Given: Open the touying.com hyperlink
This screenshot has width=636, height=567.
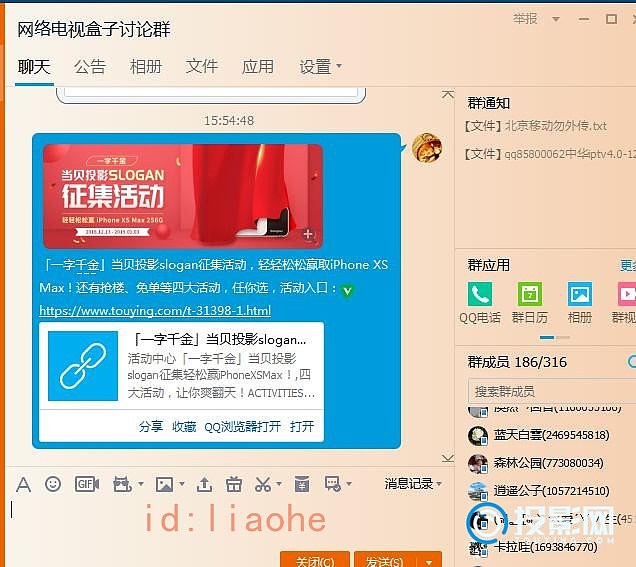Looking at the screenshot, I should [155, 311].
